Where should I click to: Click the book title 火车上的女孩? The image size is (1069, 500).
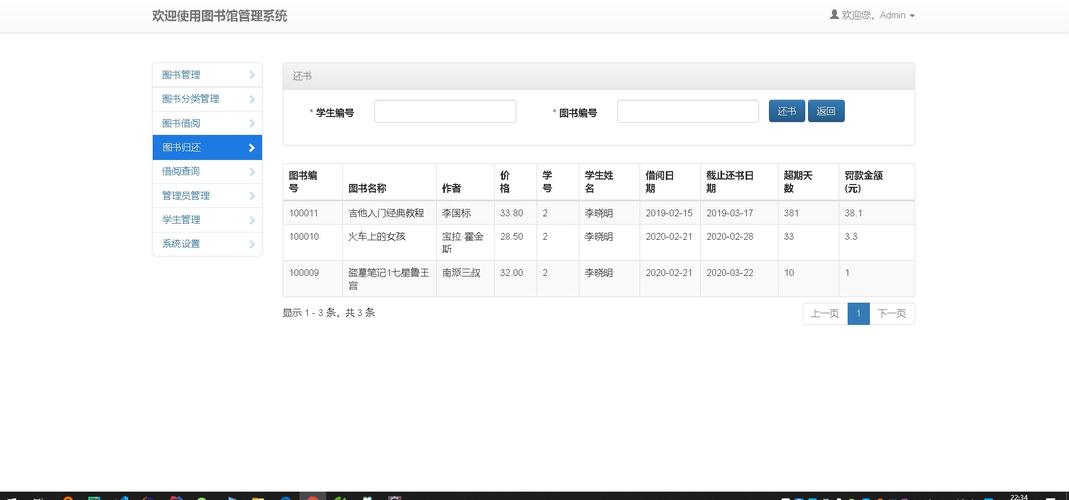pyautogui.click(x=376, y=237)
